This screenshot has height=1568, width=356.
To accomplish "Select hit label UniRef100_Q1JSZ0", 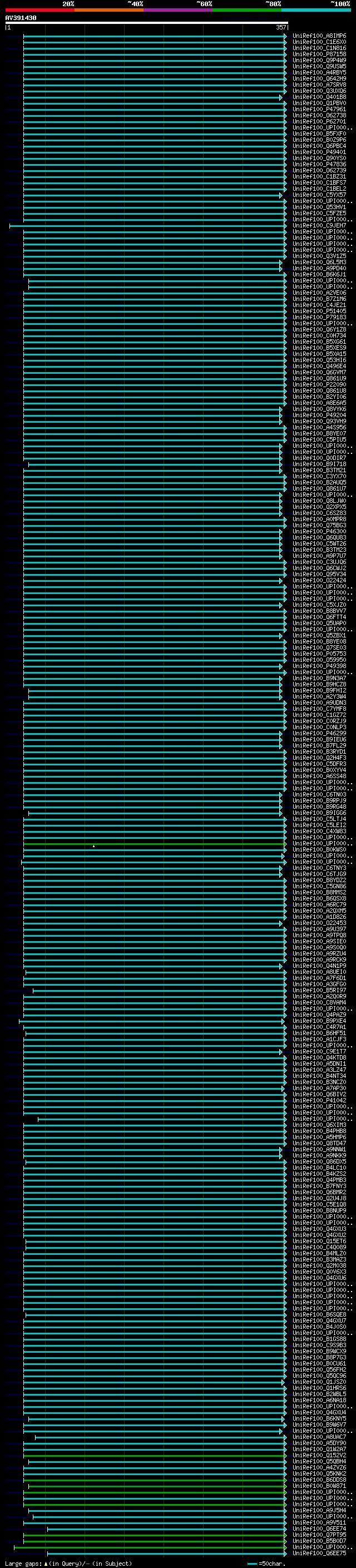I will [319, 1382].
